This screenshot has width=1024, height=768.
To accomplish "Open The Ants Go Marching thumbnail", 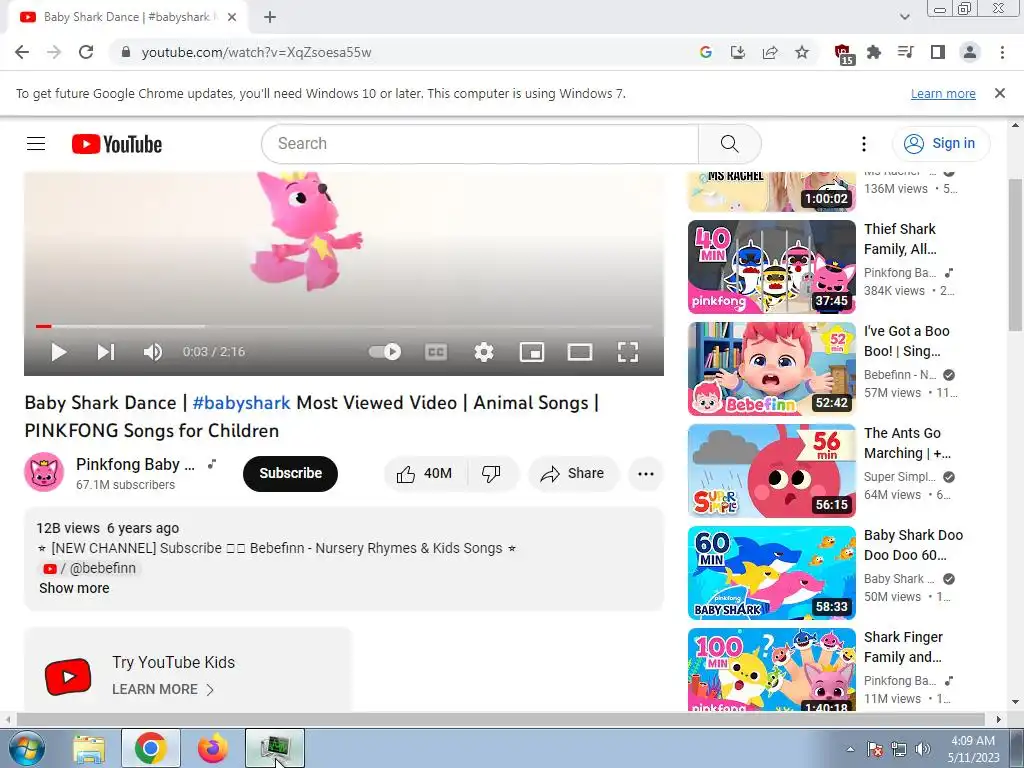I will pos(772,471).
